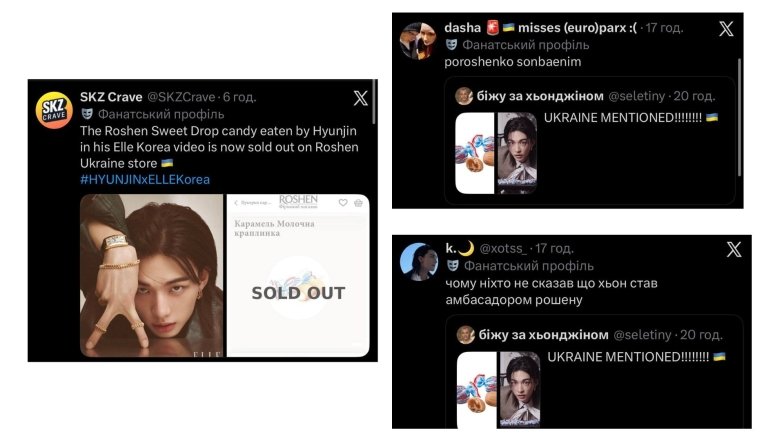
Task: Click the back chevron on Roshen page
Action: pos(236,203)
